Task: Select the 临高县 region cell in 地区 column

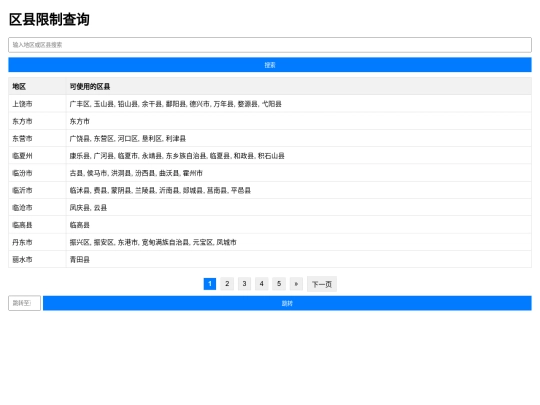Action: click(37, 225)
